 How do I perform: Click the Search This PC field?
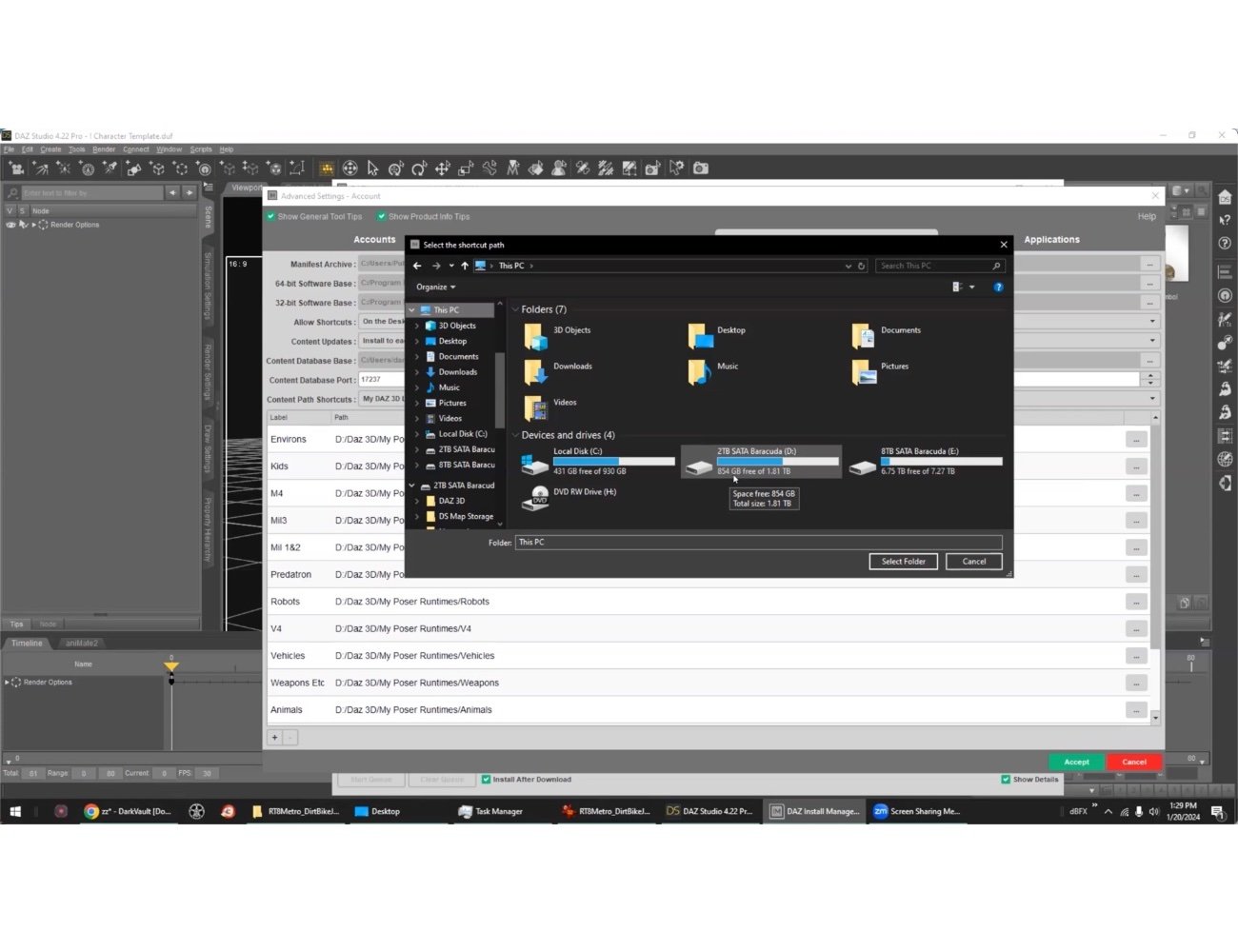[938, 266]
